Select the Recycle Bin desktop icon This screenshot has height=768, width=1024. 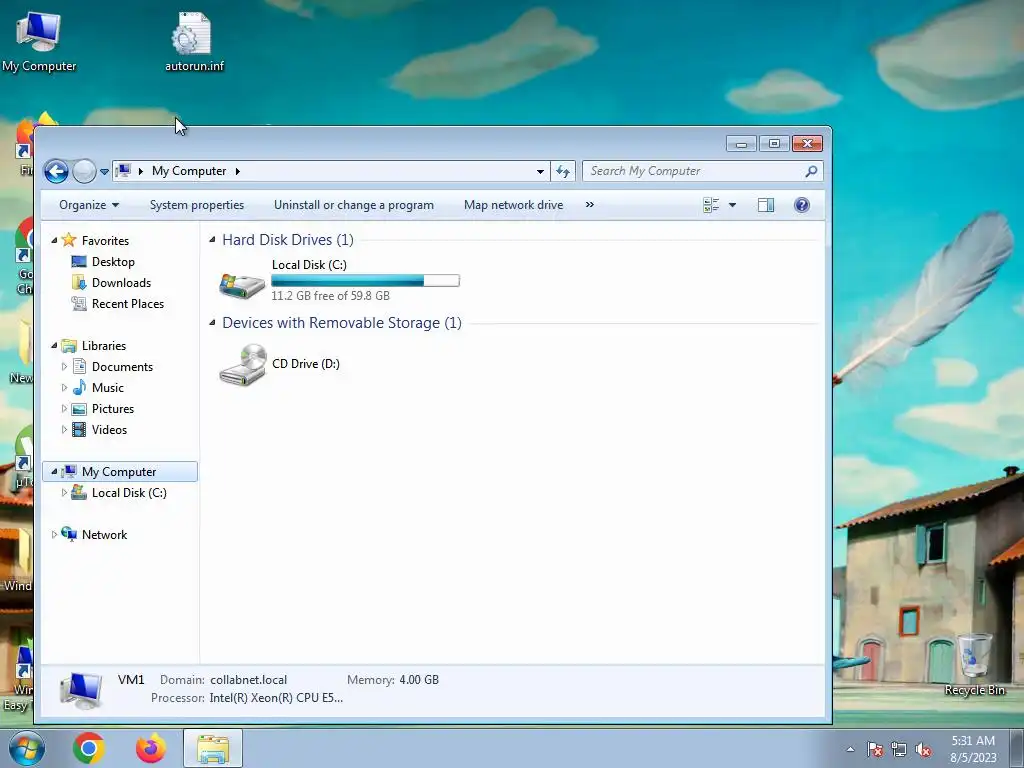coord(975,665)
